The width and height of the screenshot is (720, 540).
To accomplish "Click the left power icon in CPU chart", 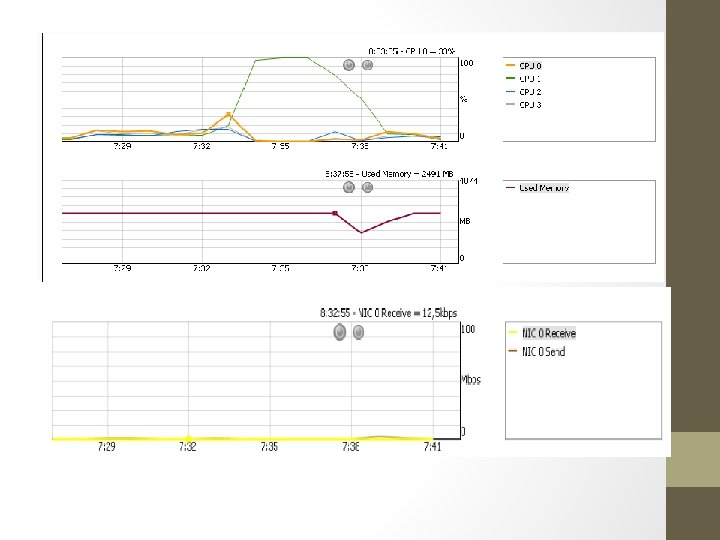I will tap(349, 65).
